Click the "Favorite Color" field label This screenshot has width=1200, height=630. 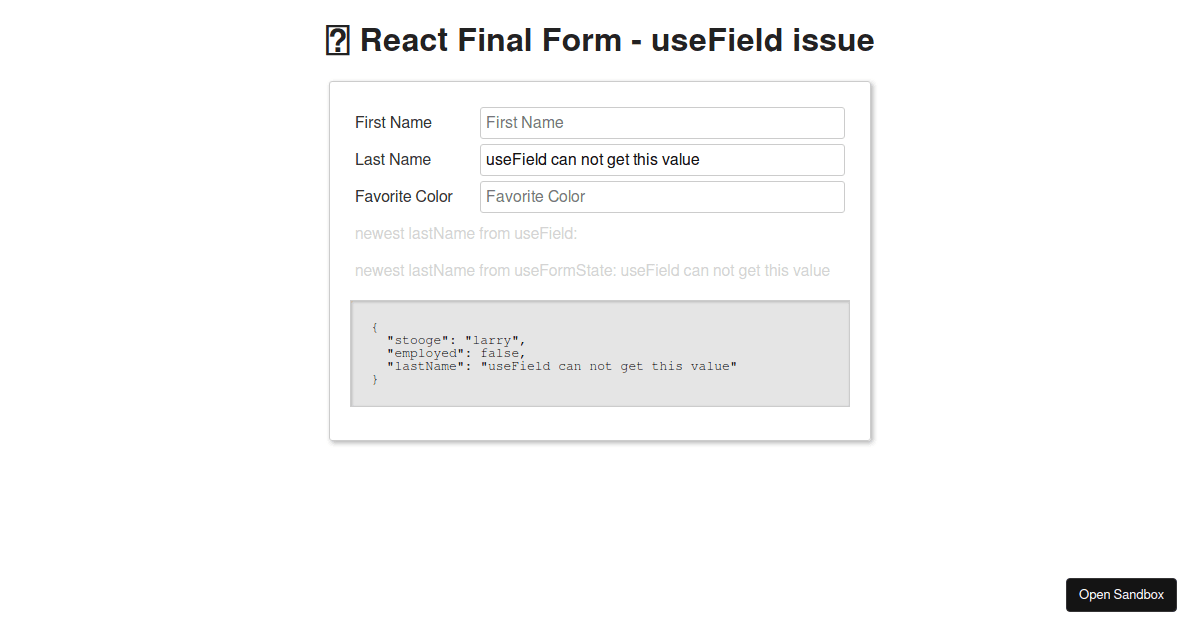click(404, 197)
